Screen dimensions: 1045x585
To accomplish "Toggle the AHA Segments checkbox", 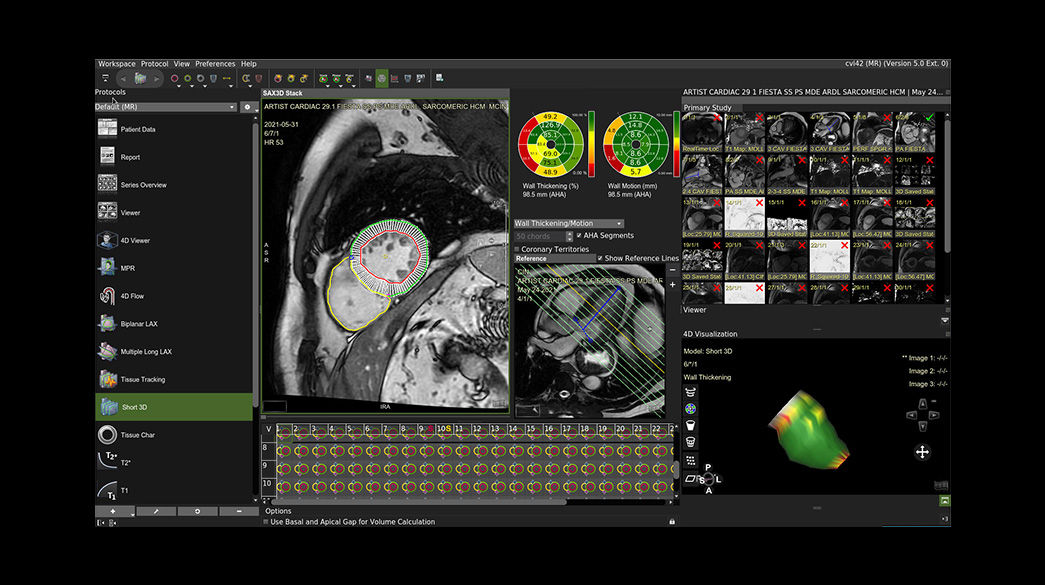I will click(x=580, y=236).
